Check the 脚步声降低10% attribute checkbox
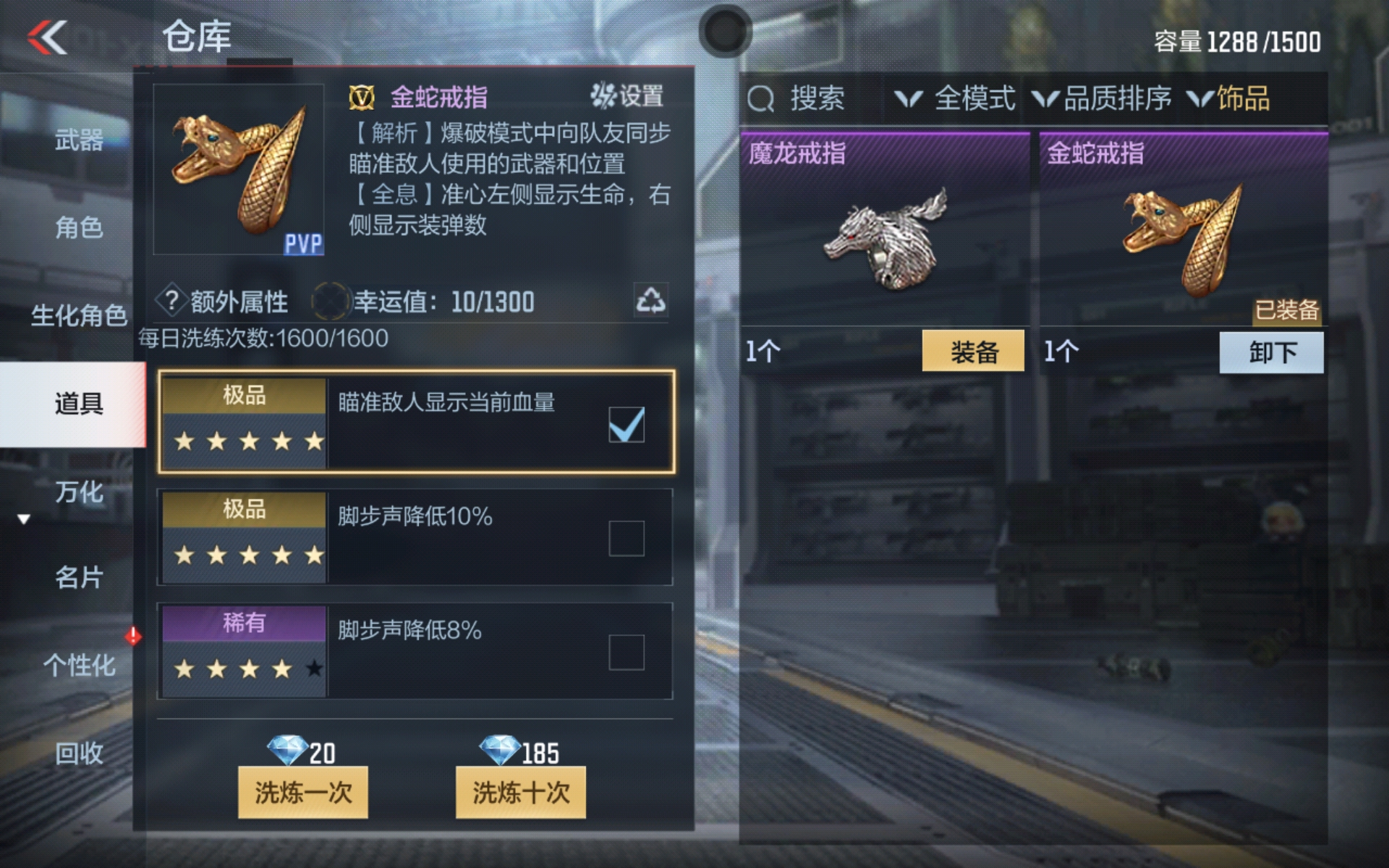This screenshot has width=1389, height=868. (x=626, y=538)
